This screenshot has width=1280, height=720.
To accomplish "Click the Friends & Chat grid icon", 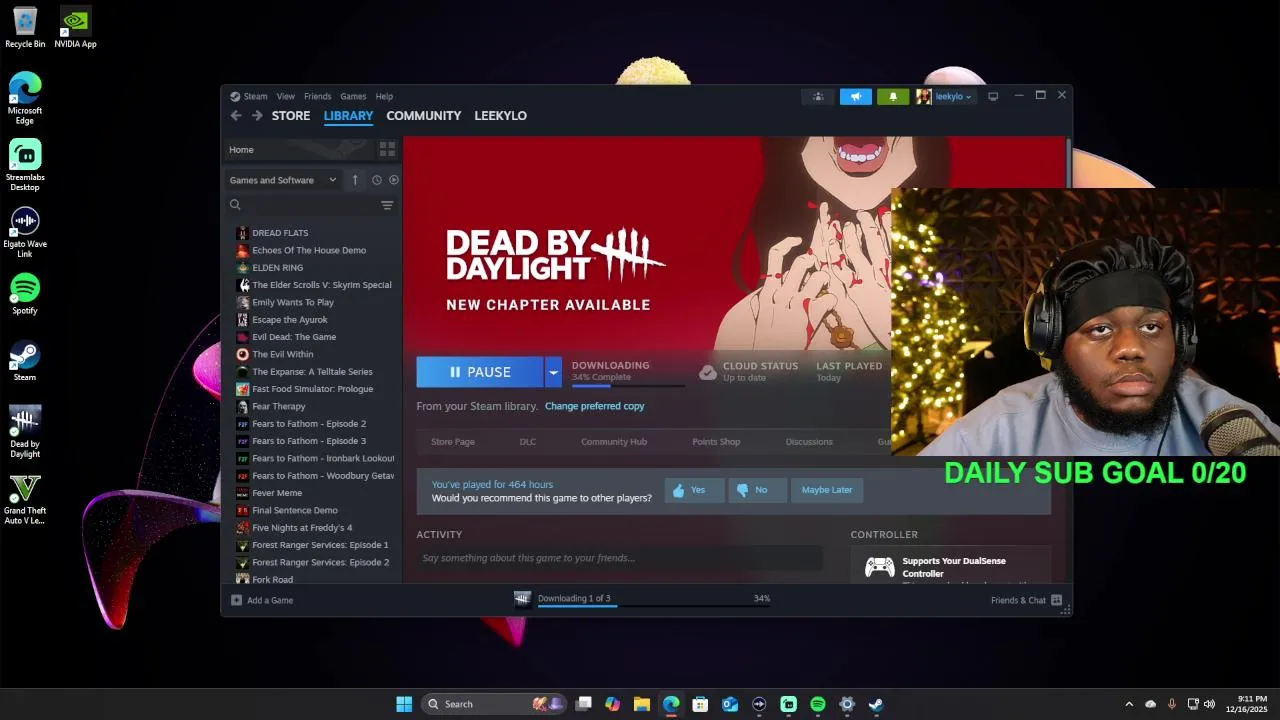I will tap(1056, 600).
